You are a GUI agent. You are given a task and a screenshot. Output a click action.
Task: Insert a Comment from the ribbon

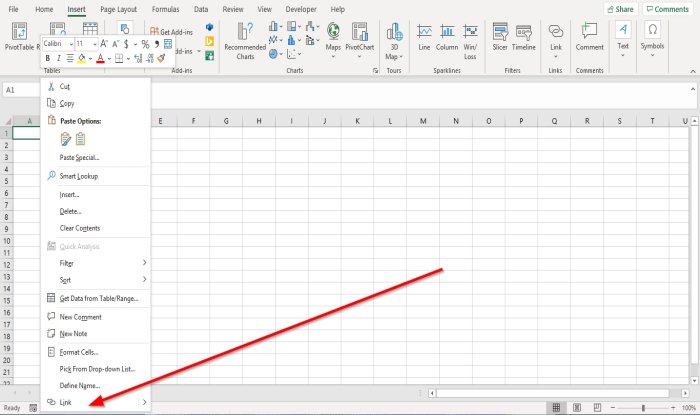pos(589,37)
